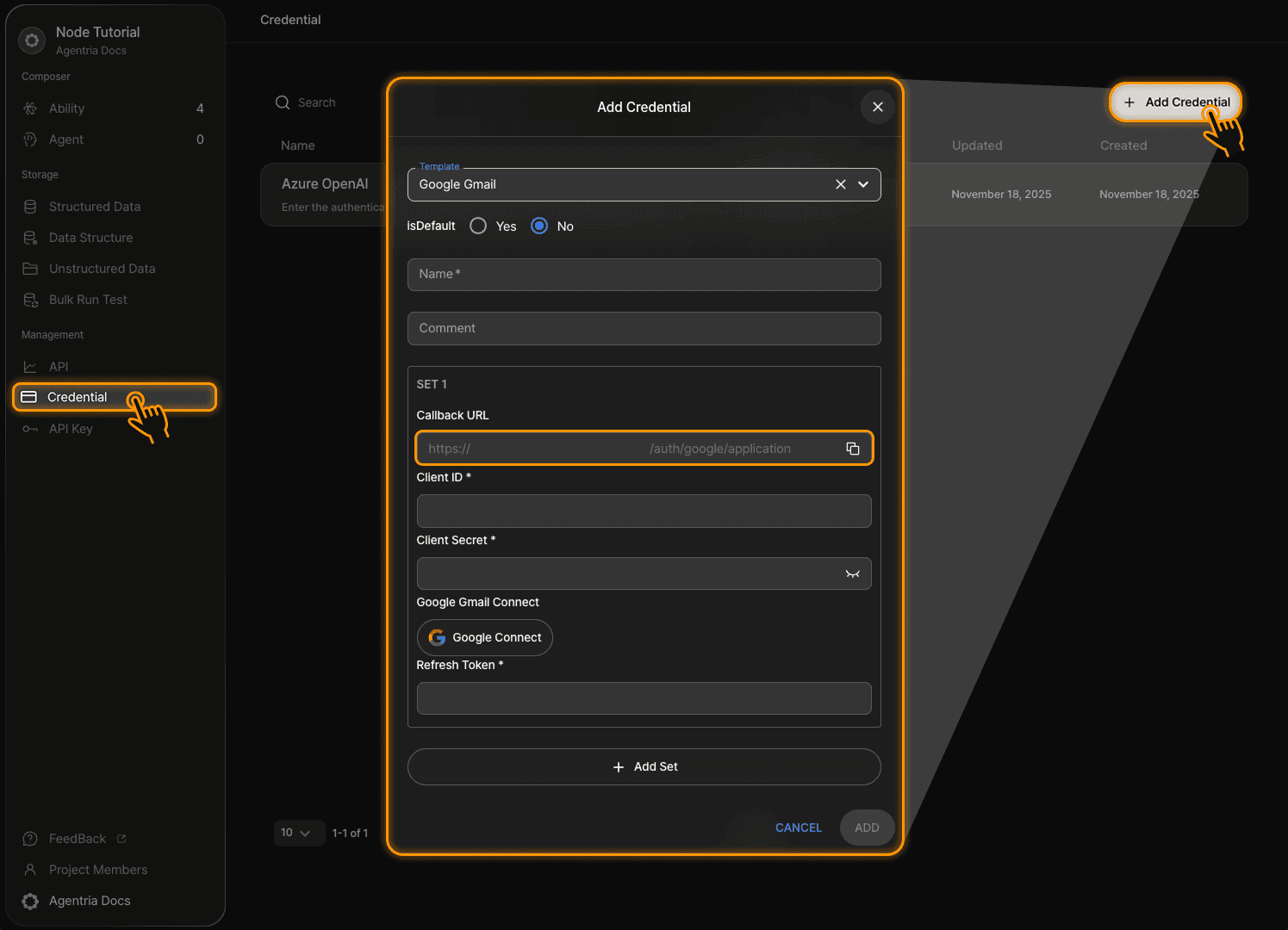Click the FeedBack external link icon
Image resolution: width=1288 pixels, height=930 pixels.
[121, 839]
